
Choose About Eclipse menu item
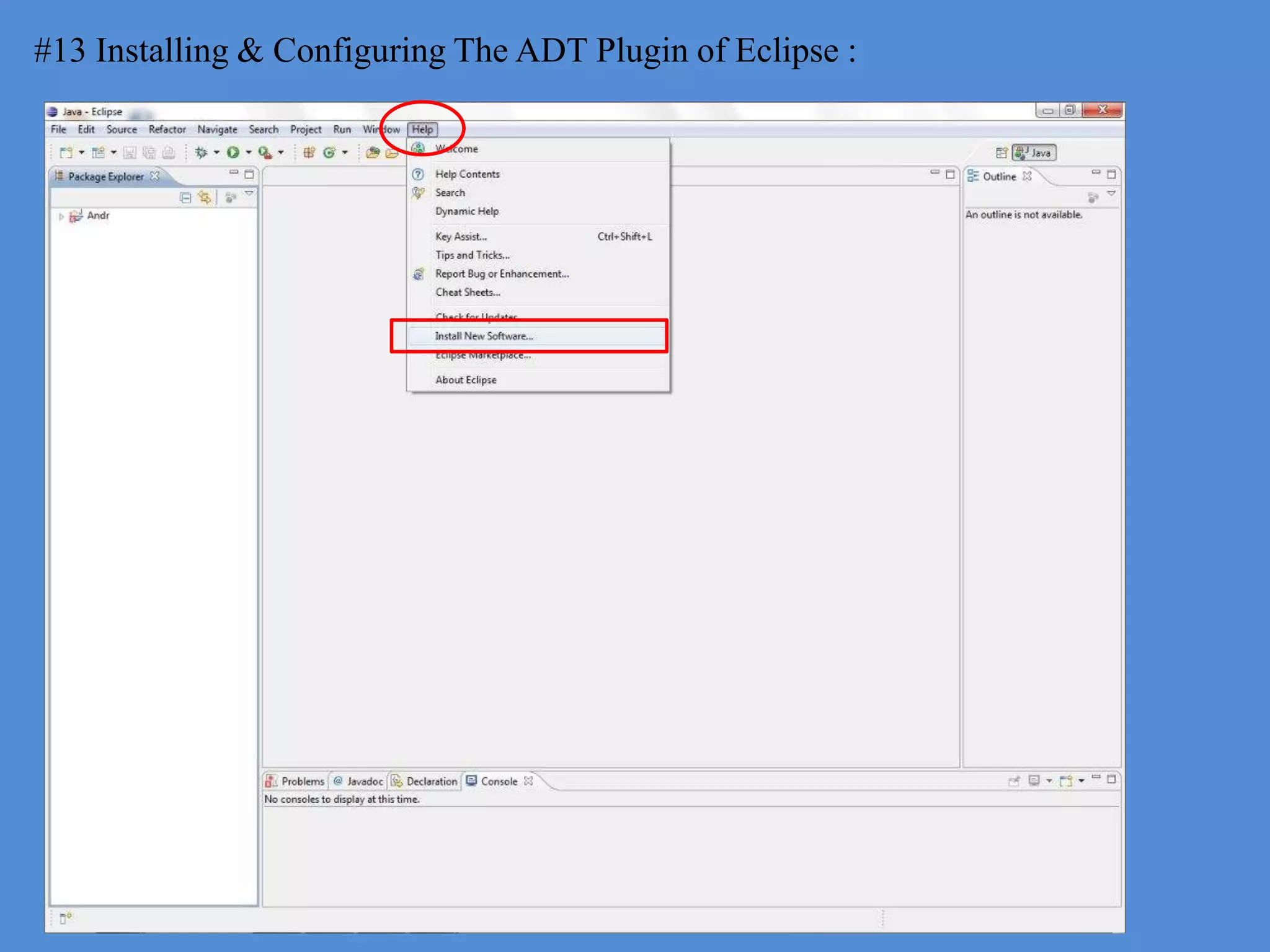coord(538,380)
